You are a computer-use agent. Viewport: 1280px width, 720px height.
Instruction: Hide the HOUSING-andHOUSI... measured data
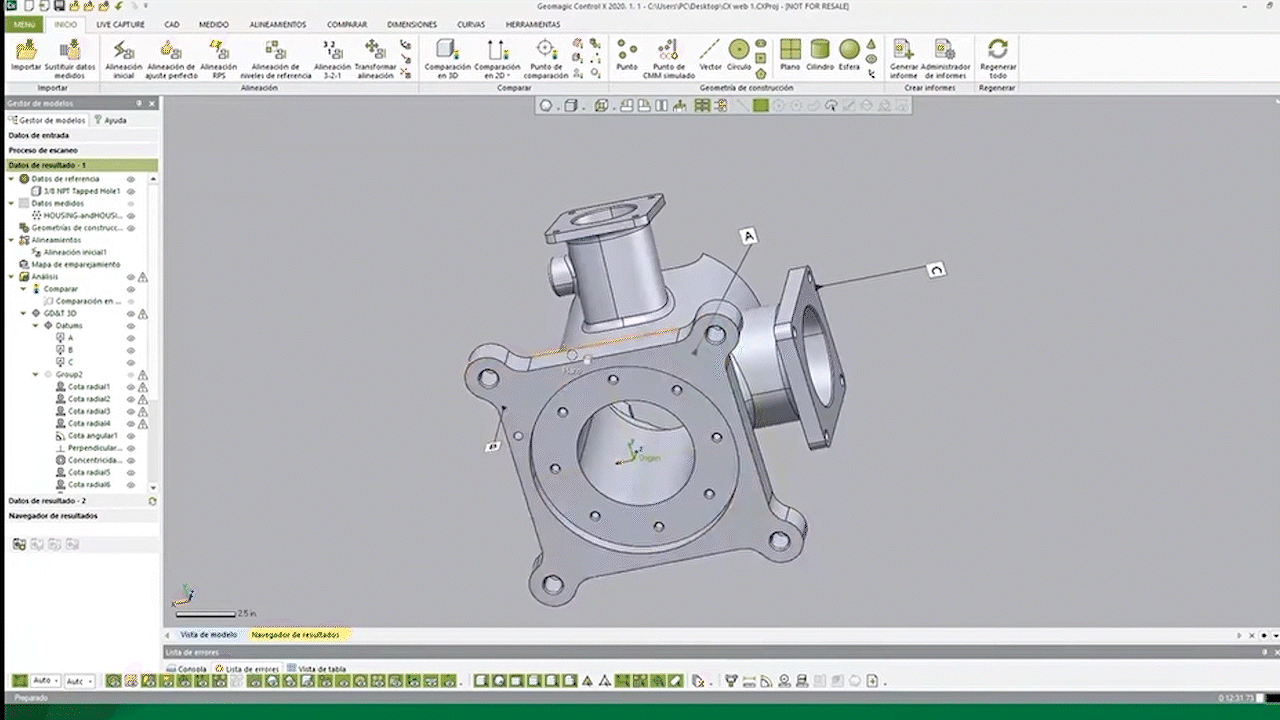click(x=130, y=215)
